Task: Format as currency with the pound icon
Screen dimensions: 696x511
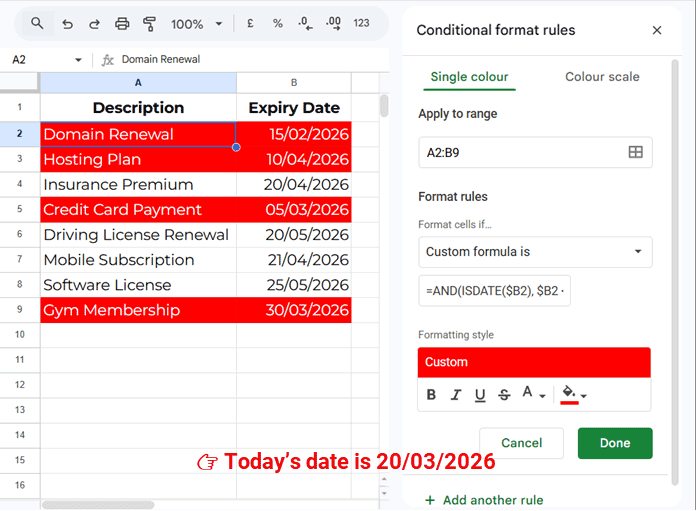Action: pos(250,24)
